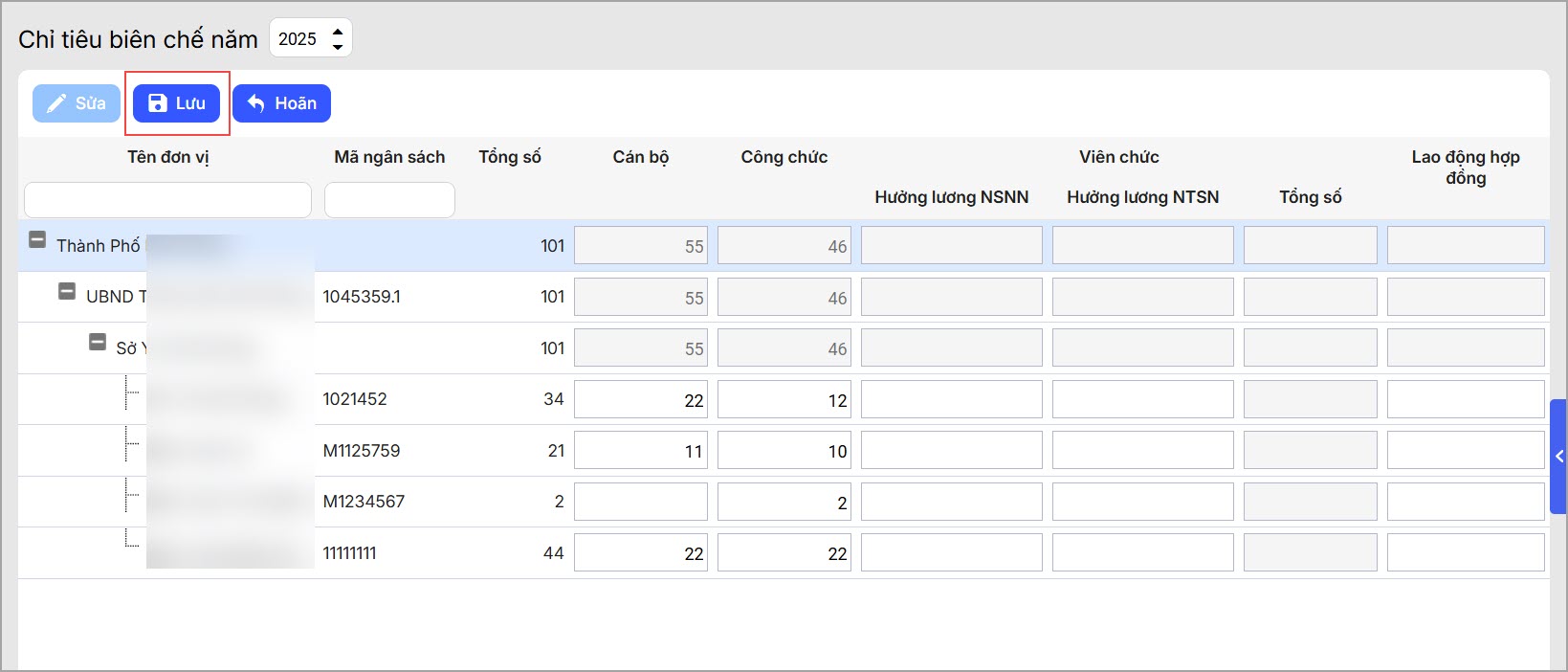Collapse the UBND tree node
This screenshot has height=672, width=1568.
pos(67,291)
